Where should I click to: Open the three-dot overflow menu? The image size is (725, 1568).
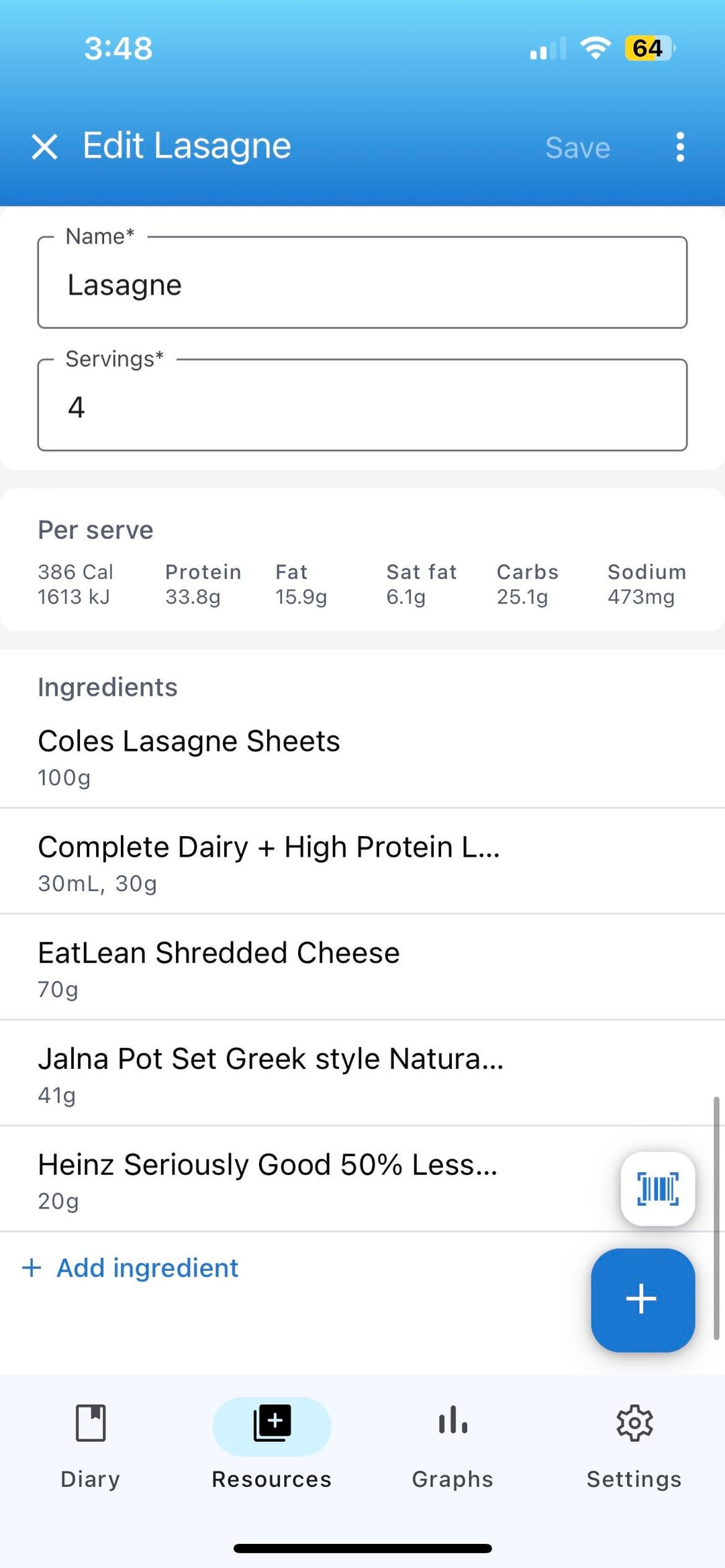click(680, 146)
